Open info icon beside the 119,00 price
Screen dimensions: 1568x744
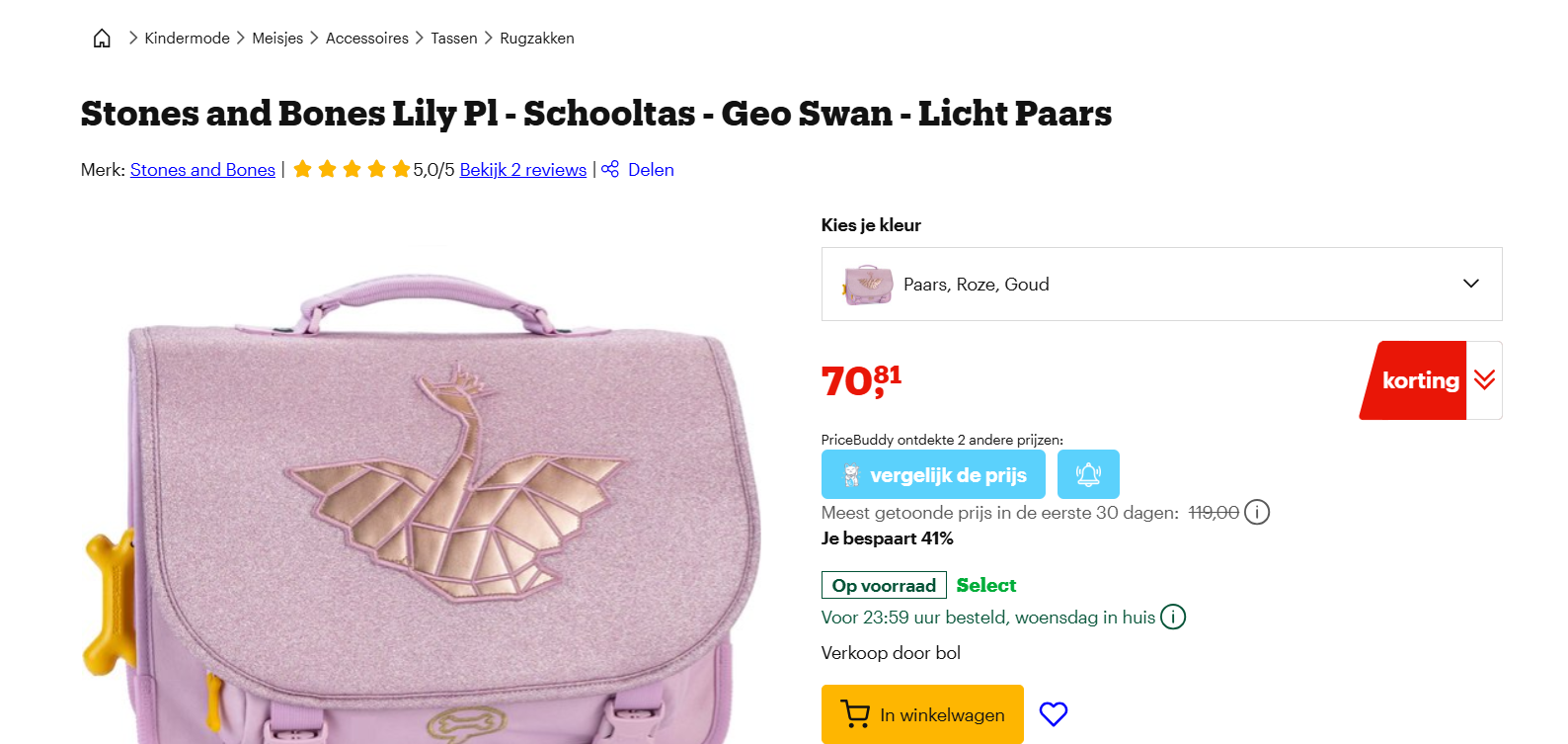(x=1257, y=512)
